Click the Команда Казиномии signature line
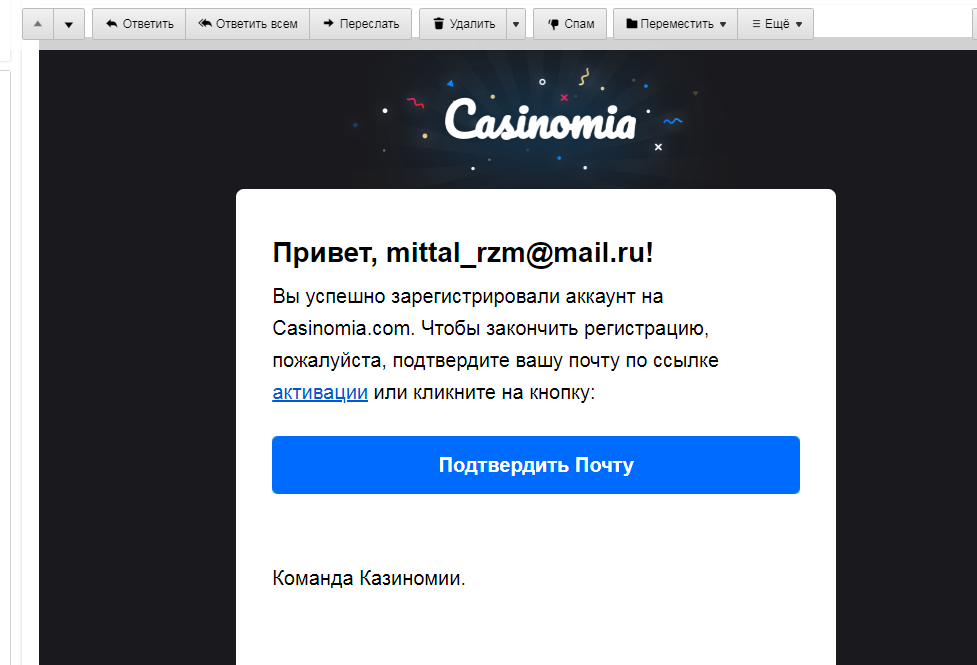Screen dimensions: 977x665 (x=368, y=578)
